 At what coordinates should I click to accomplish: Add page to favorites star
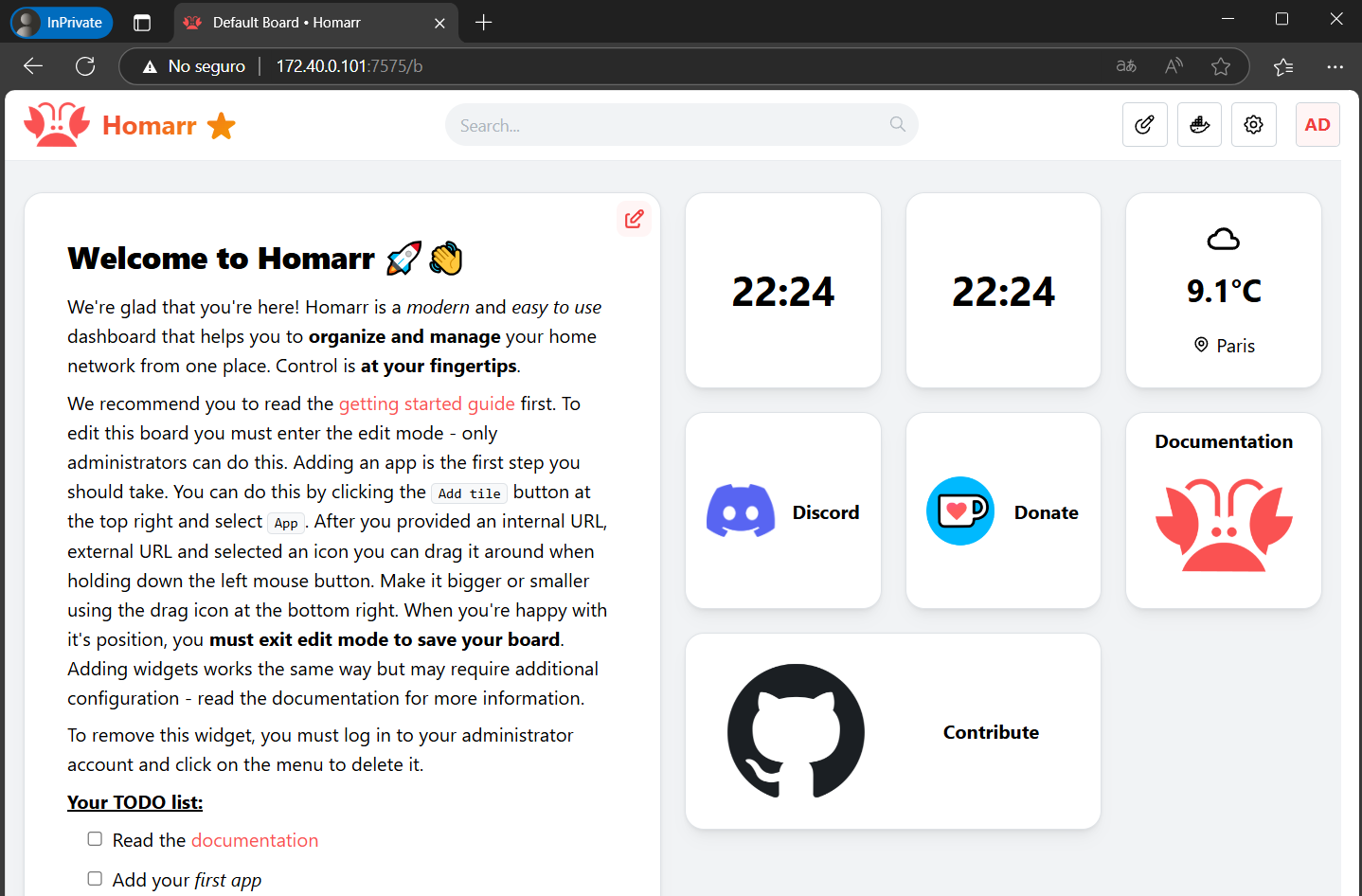pos(1221,66)
